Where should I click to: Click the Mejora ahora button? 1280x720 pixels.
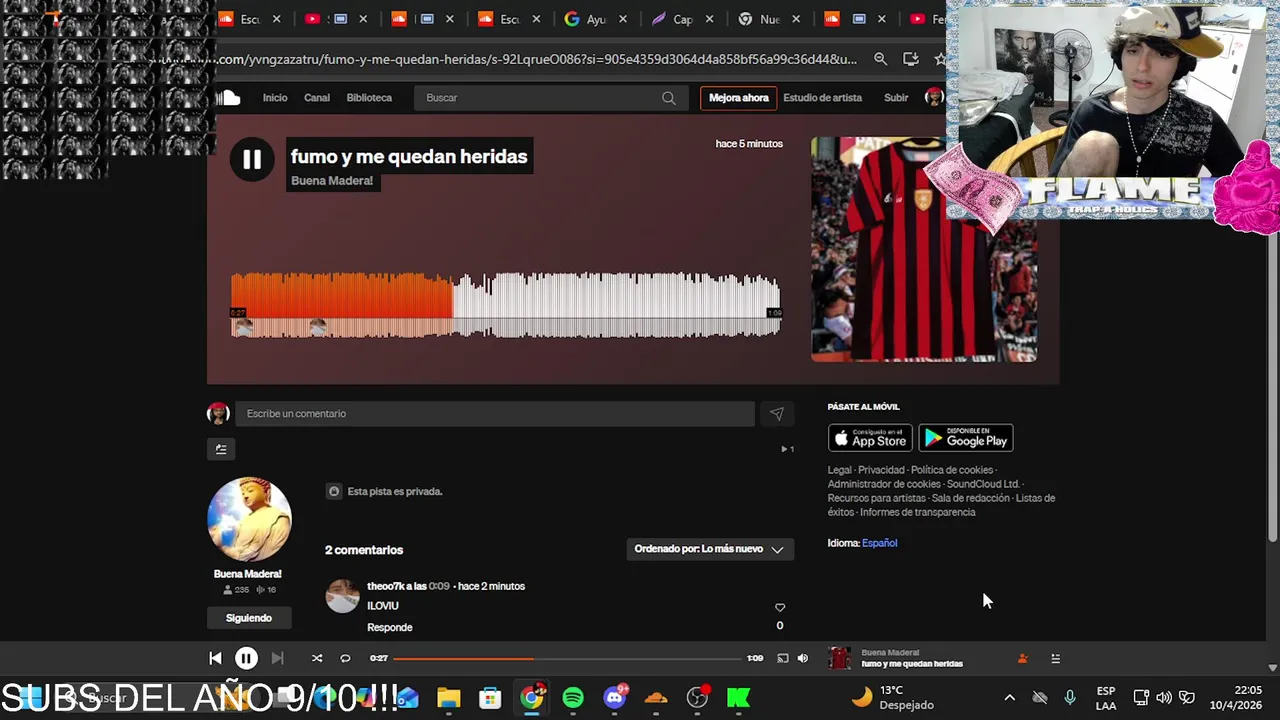tap(739, 98)
